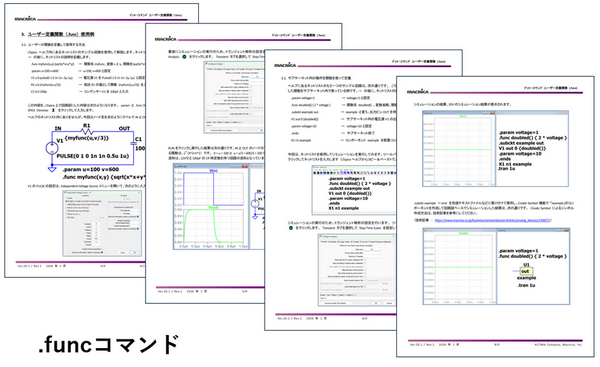This screenshot has height=367, width=600.
Task: Click the "OUT" node label on the page one schematic
Action: pyautogui.click(x=124, y=129)
